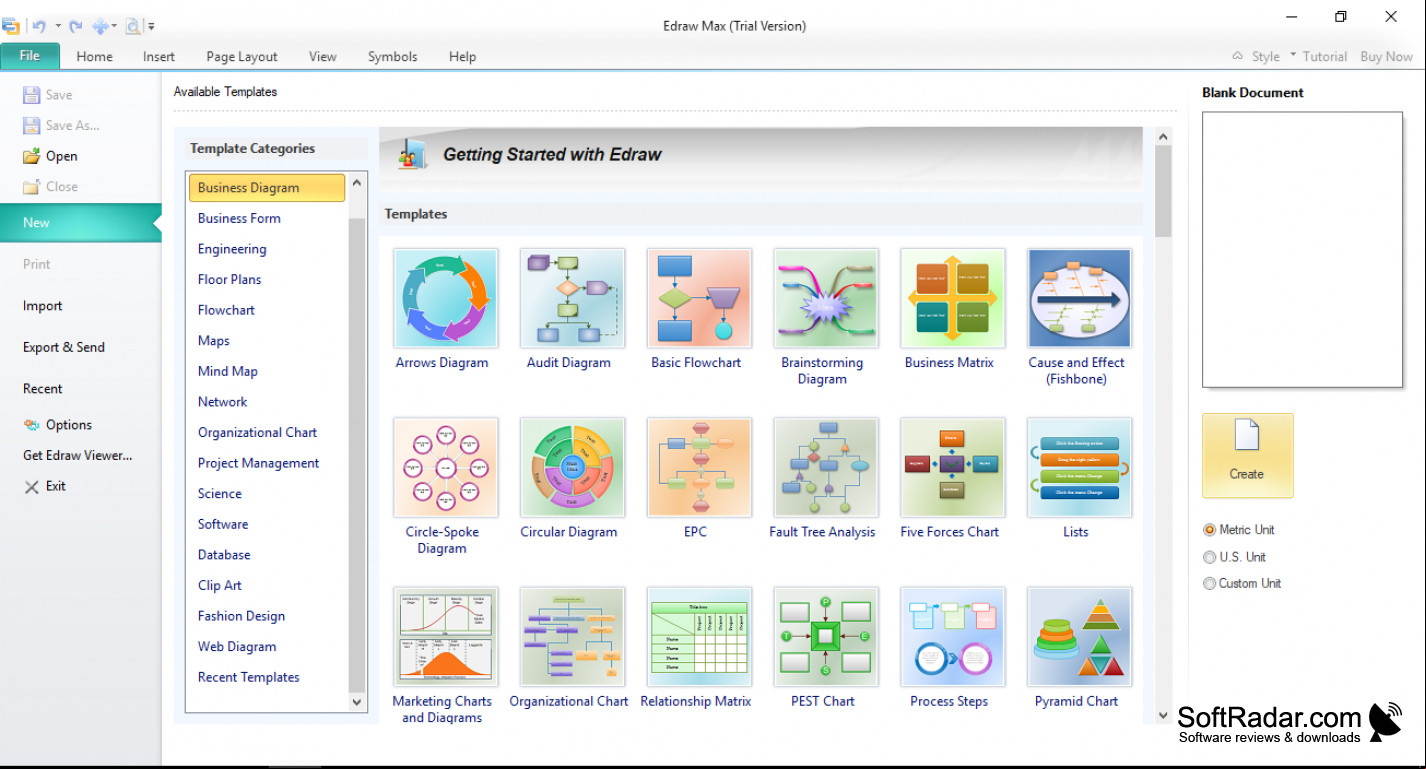Choose the EPC template icon
This screenshot has height=769, width=1426.
click(x=699, y=467)
